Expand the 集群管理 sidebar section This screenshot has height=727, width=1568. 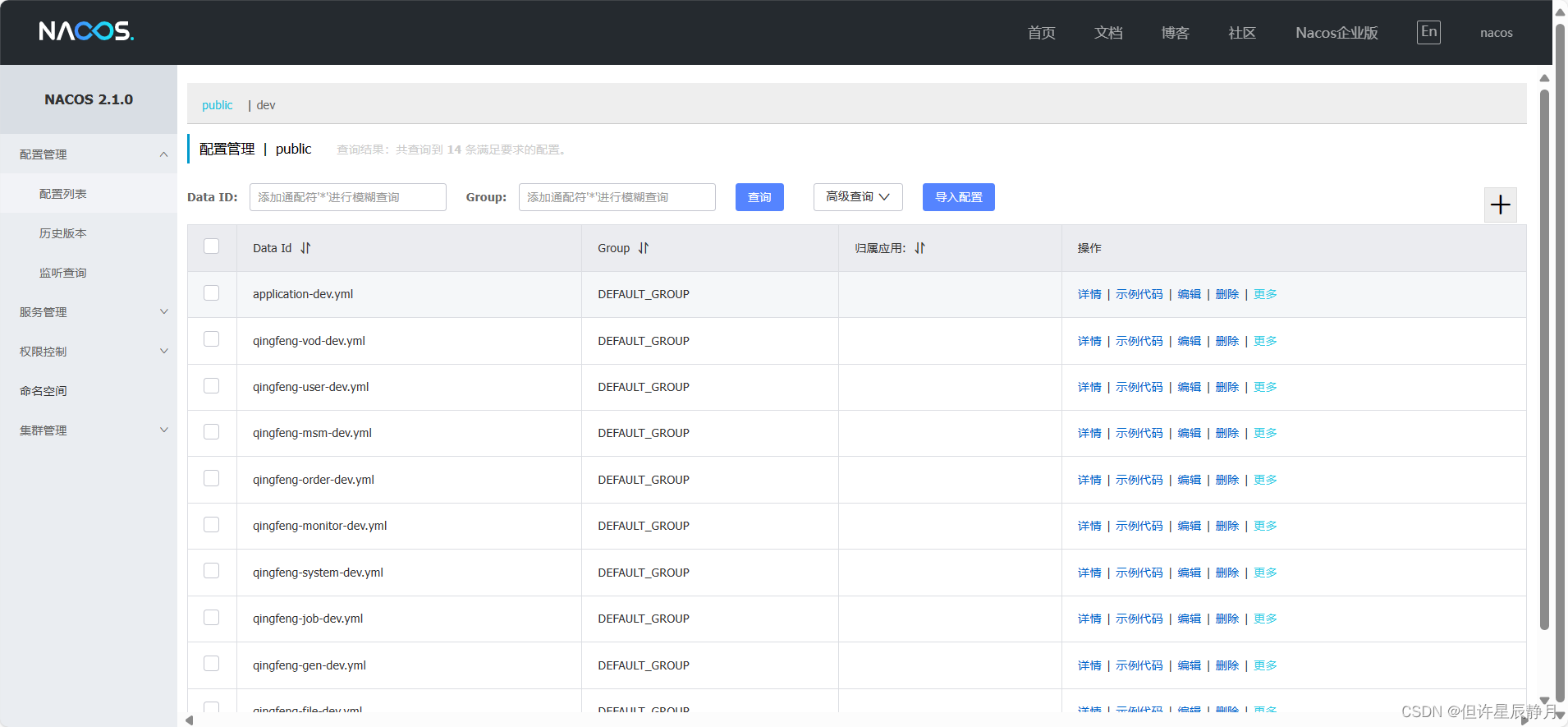click(x=89, y=430)
